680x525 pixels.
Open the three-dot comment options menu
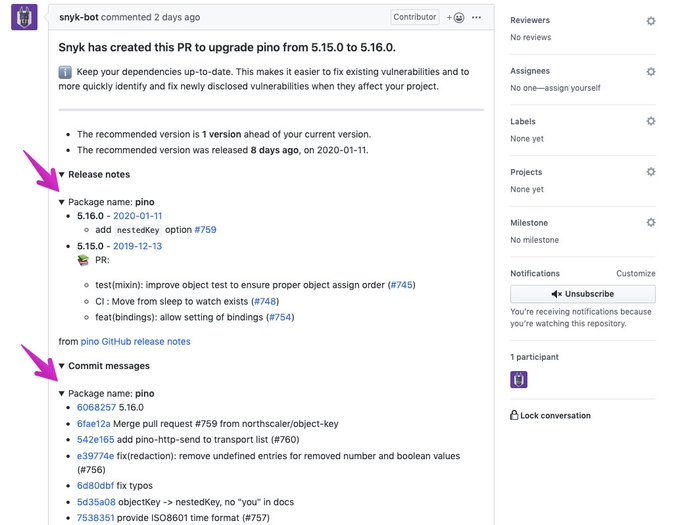coord(477,18)
